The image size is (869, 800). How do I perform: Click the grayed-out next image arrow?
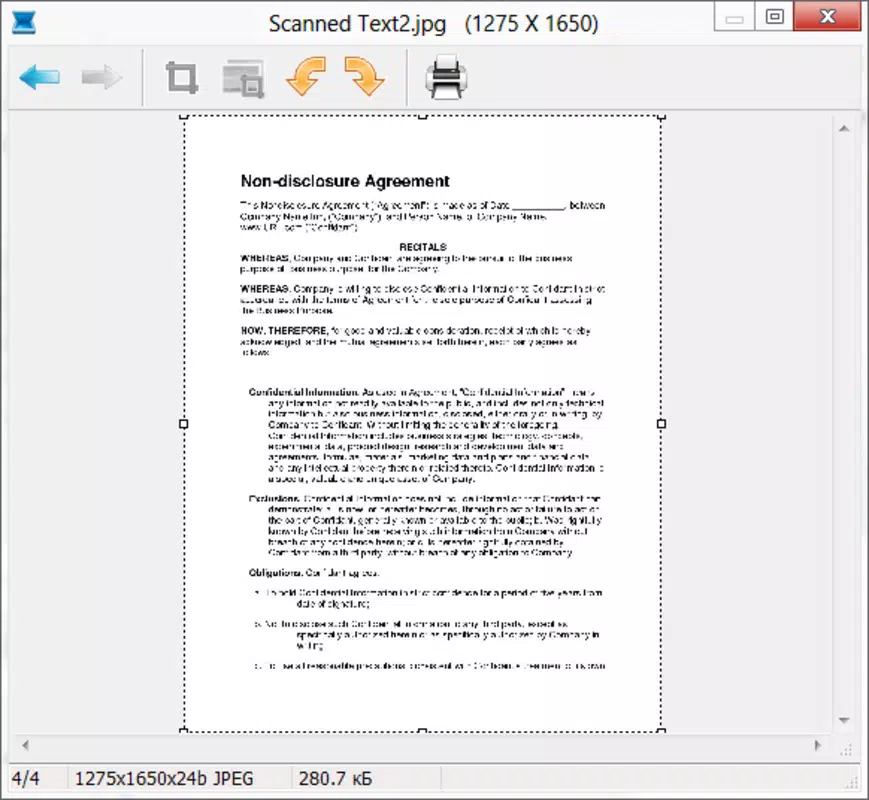tap(101, 77)
